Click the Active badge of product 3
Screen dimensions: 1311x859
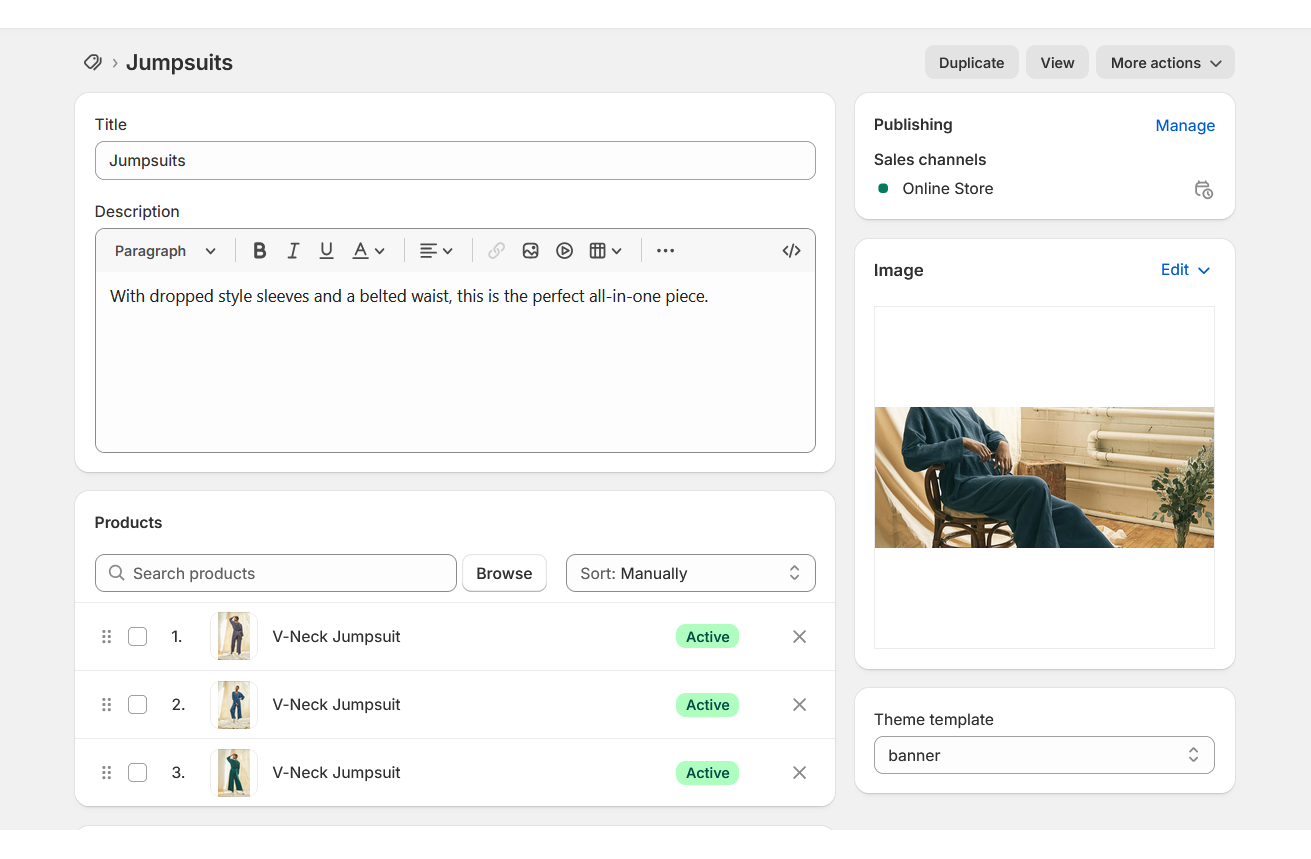(x=707, y=773)
